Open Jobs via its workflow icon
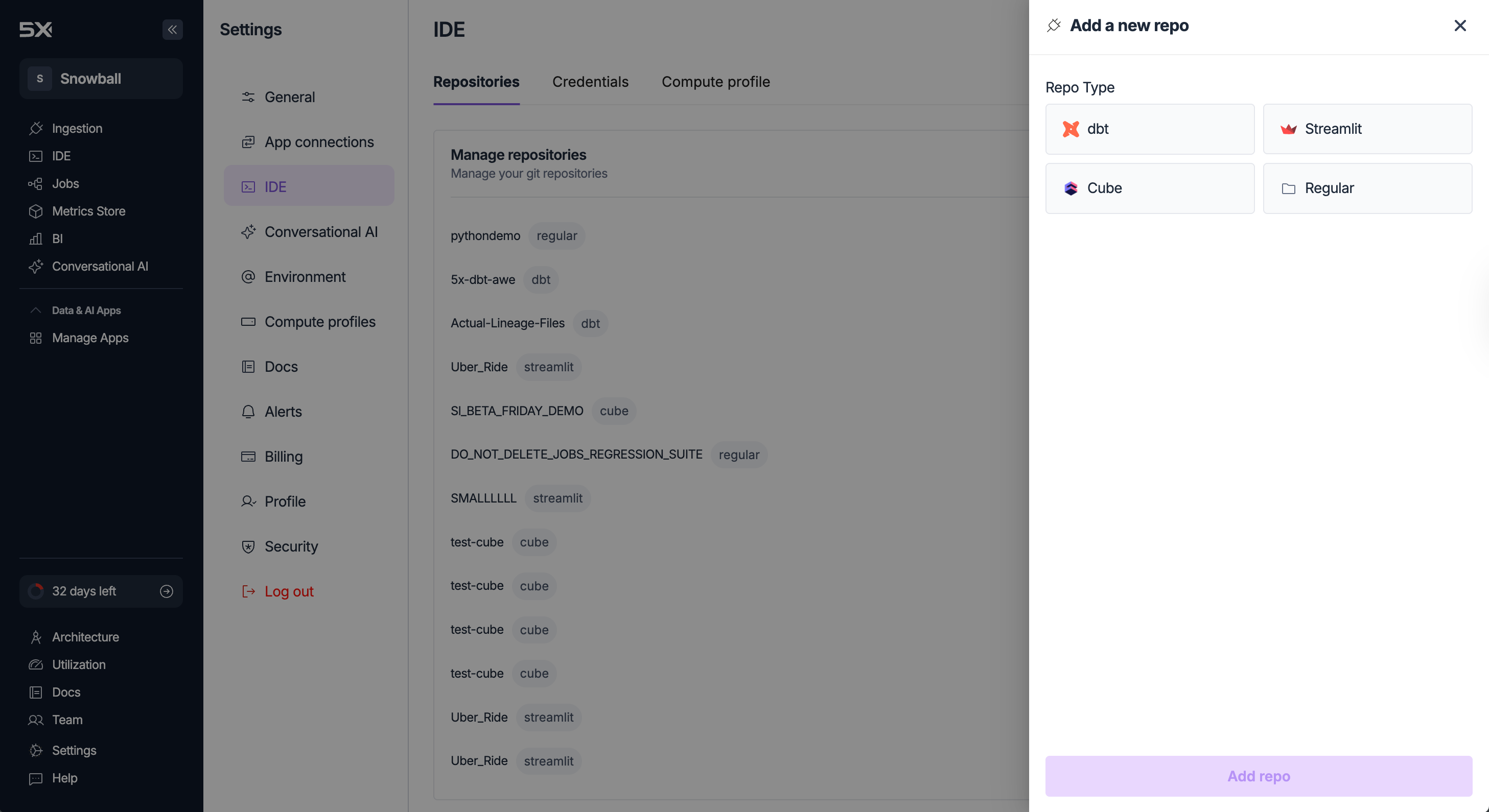 coord(36,184)
